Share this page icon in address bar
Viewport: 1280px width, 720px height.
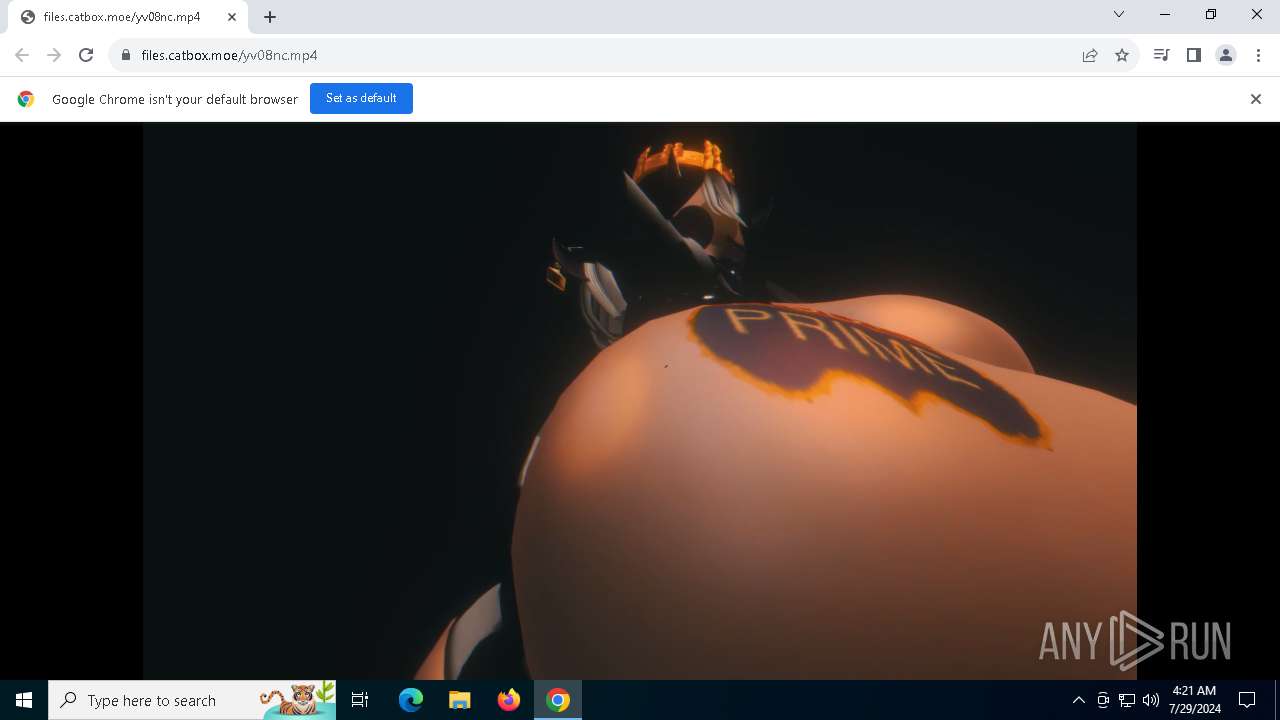(x=1090, y=55)
